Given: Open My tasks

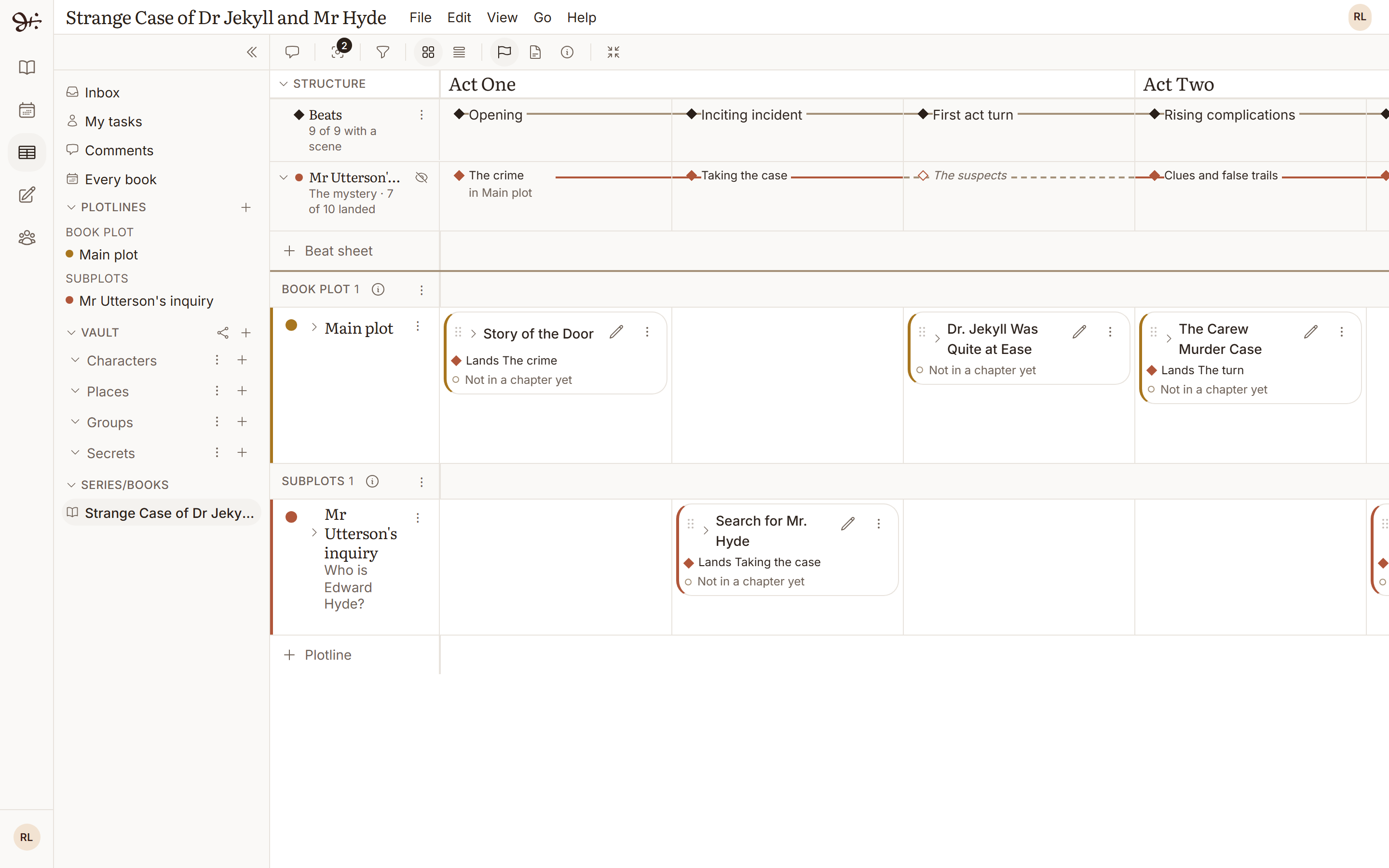Looking at the screenshot, I should tap(105, 122).
